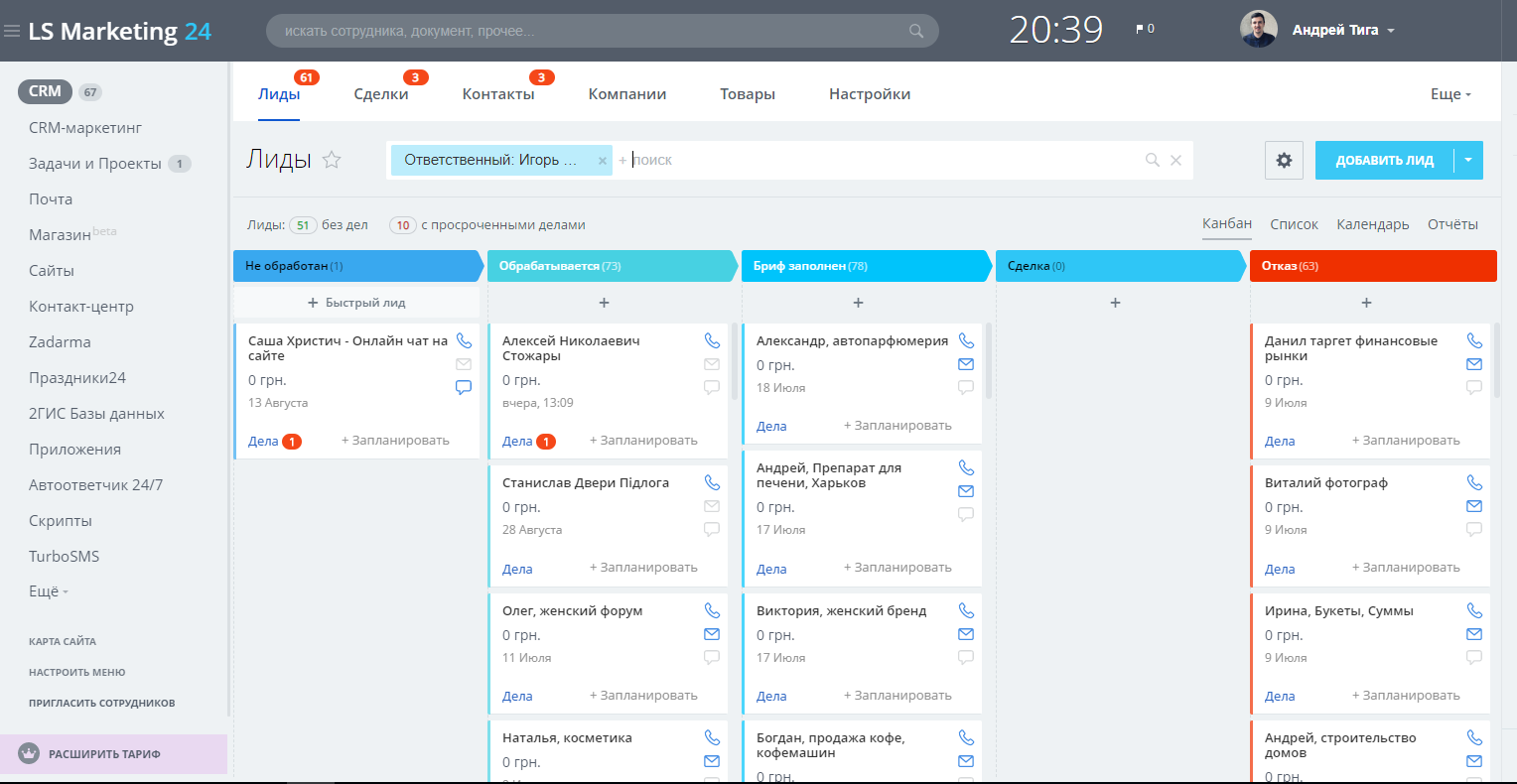Open chat icon on Виталий фотограф card
Screen dimensions: 1517x784
point(1474,529)
